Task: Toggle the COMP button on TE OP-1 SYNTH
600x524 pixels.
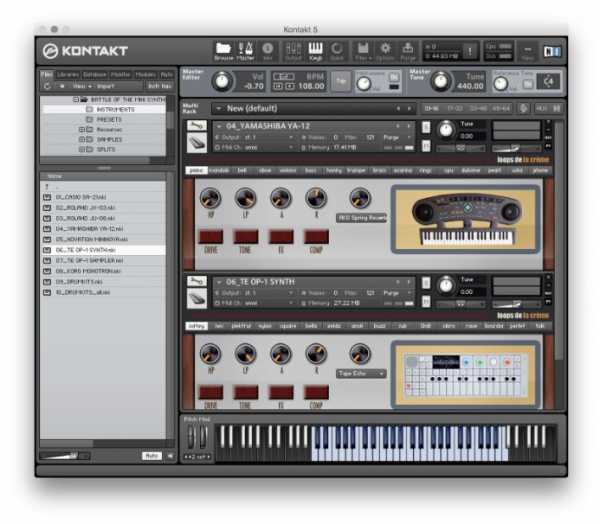Action: click(316, 392)
